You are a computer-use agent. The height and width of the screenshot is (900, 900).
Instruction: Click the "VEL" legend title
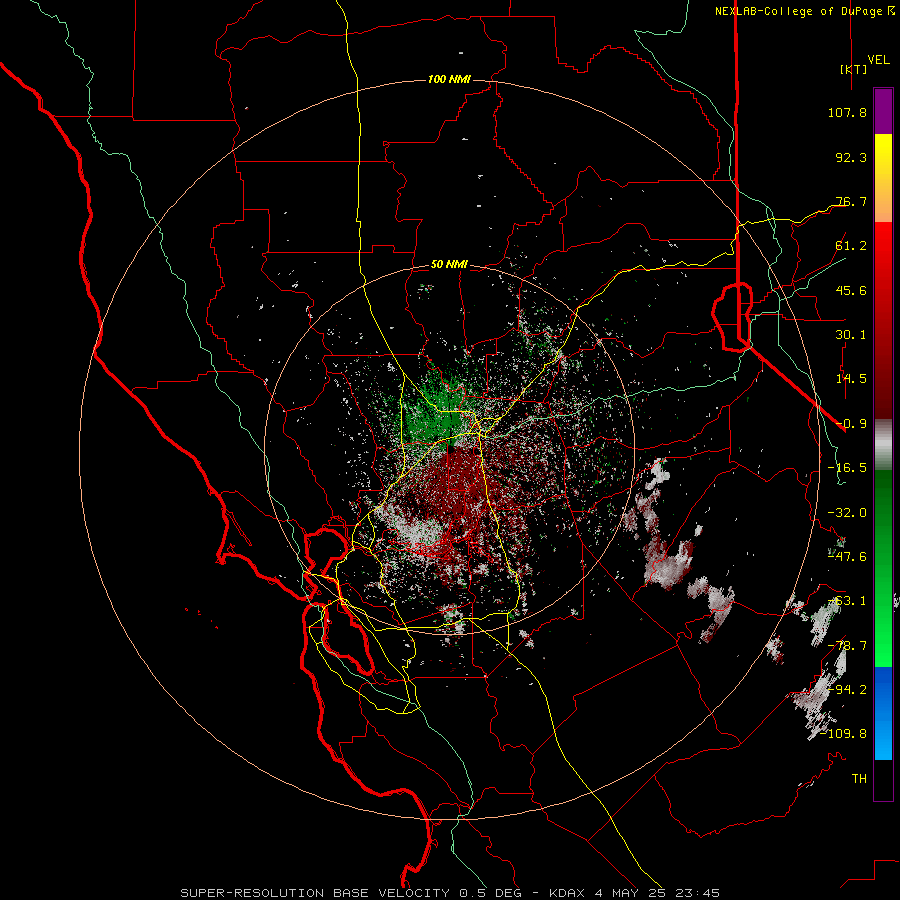point(878,59)
